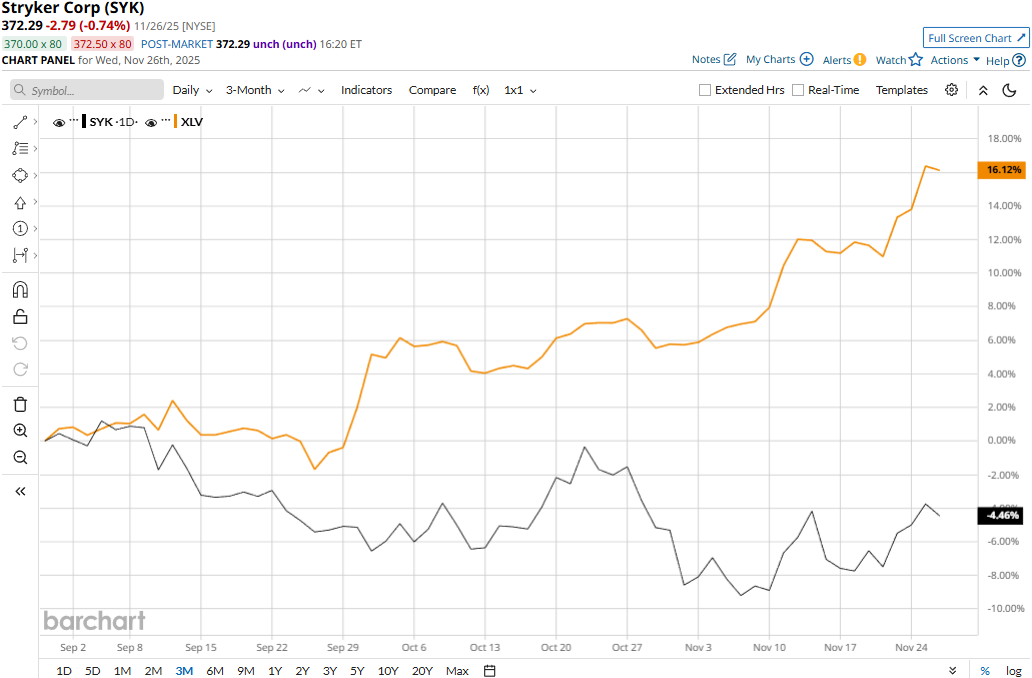Click the Watch link
1032x678 pixels.
[x=890, y=60]
